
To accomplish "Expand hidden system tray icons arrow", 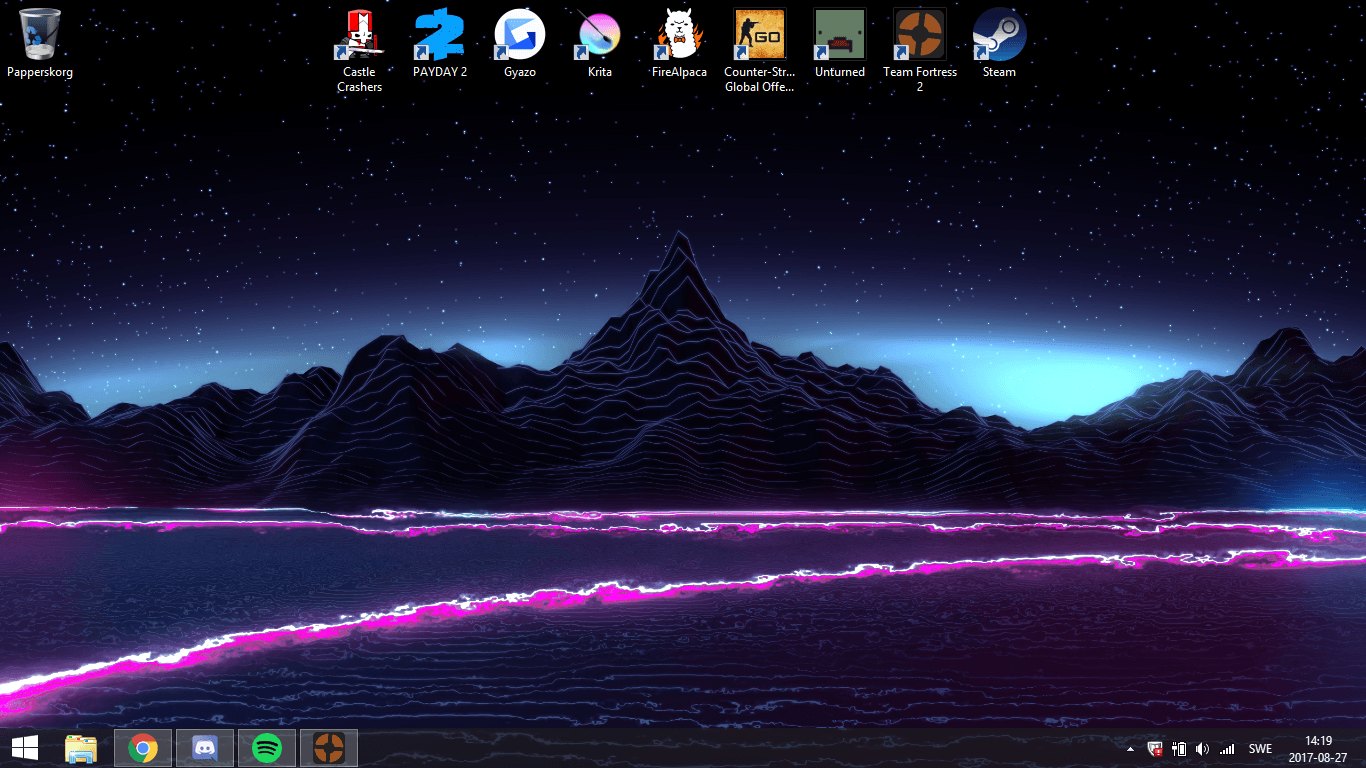I will [1131, 749].
